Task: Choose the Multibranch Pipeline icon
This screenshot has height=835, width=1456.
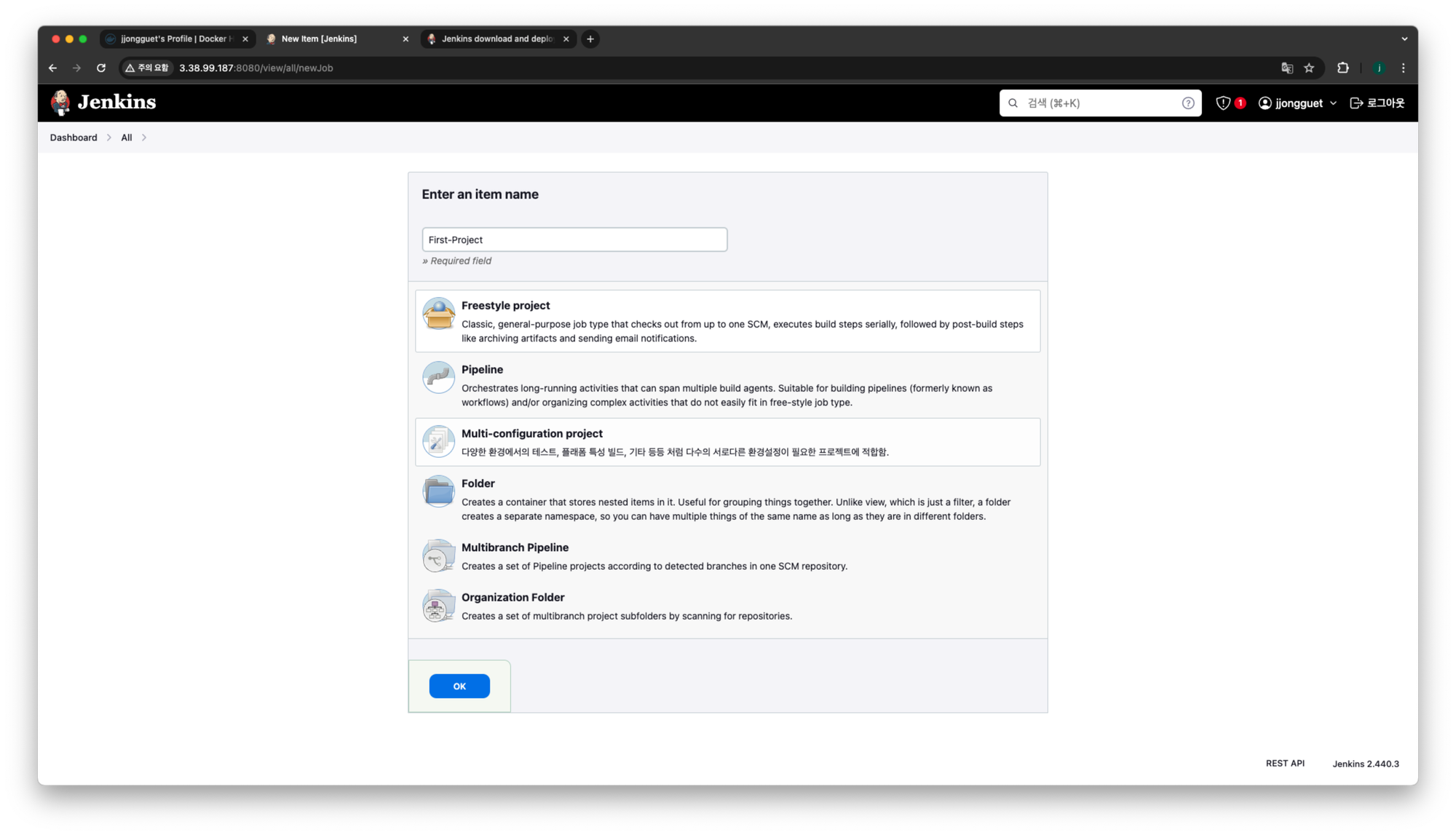Action: point(438,556)
